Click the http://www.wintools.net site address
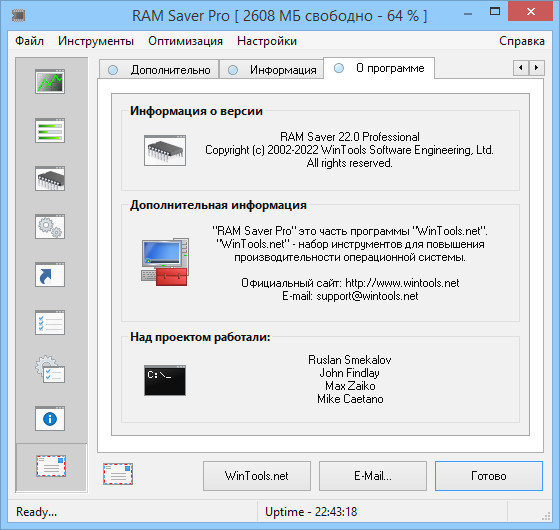The image size is (560, 530). click(x=402, y=283)
